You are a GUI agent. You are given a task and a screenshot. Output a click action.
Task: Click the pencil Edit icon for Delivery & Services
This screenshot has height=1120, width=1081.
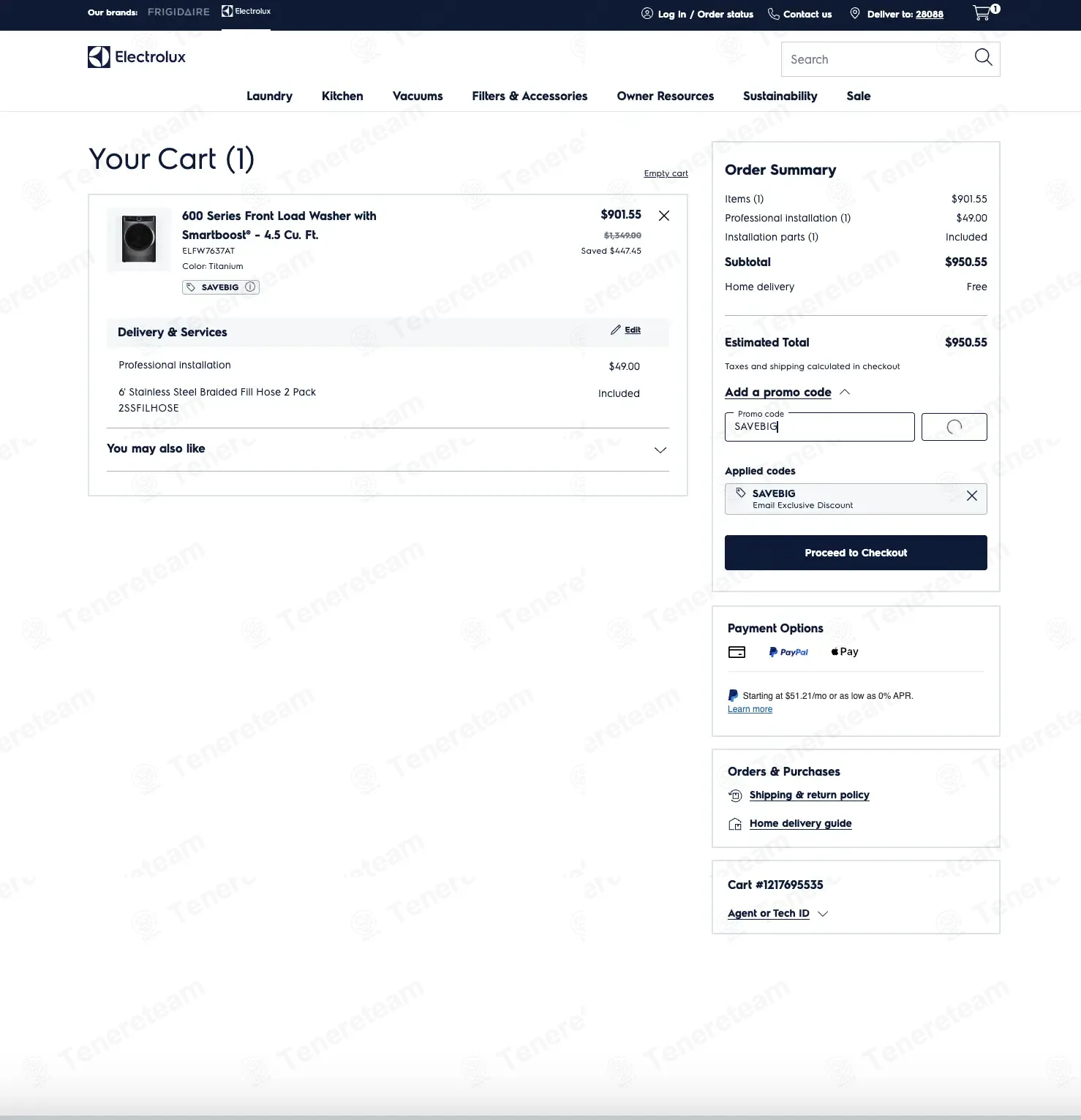tap(616, 330)
